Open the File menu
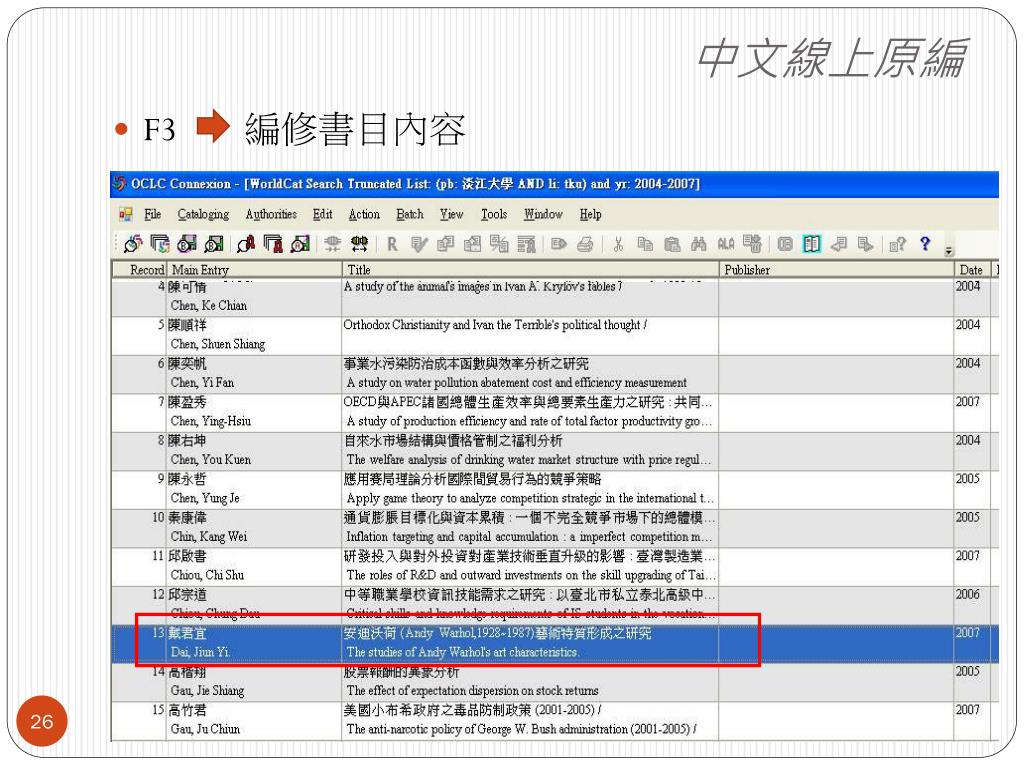1024x768 pixels. (x=153, y=214)
